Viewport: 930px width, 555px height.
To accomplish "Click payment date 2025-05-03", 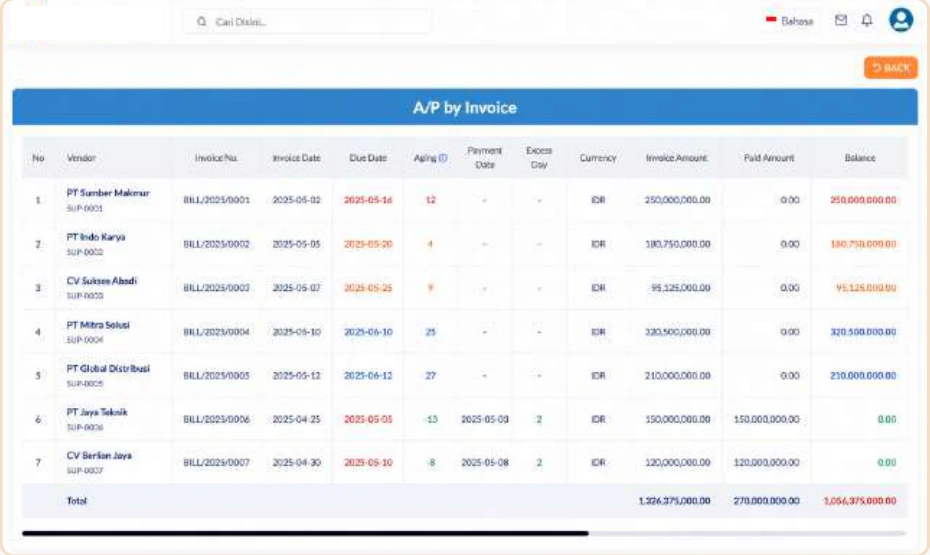I will coord(485,419).
